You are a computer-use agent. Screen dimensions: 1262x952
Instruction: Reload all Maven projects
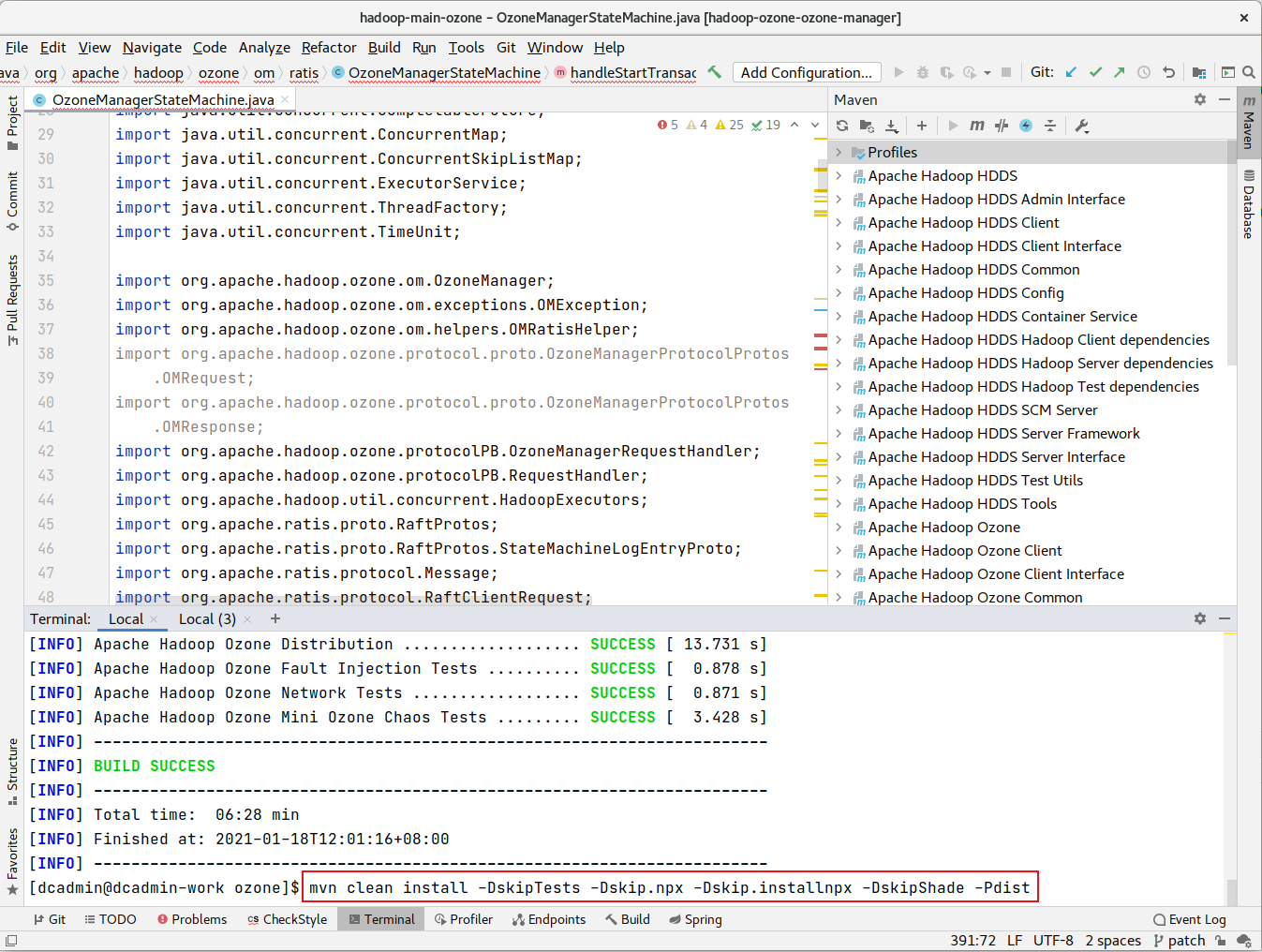click(x=841, y=125)
